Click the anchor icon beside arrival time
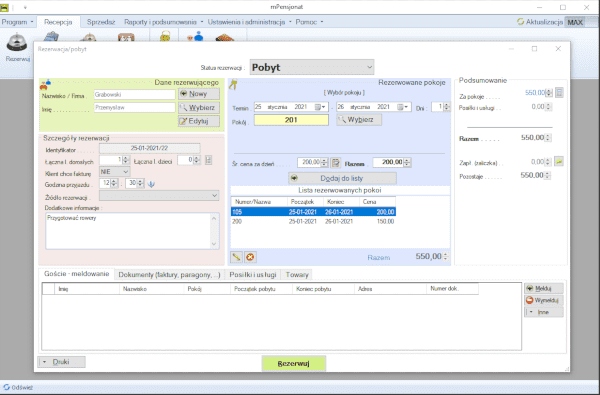The image size is (600, 395). coord(151,184)
